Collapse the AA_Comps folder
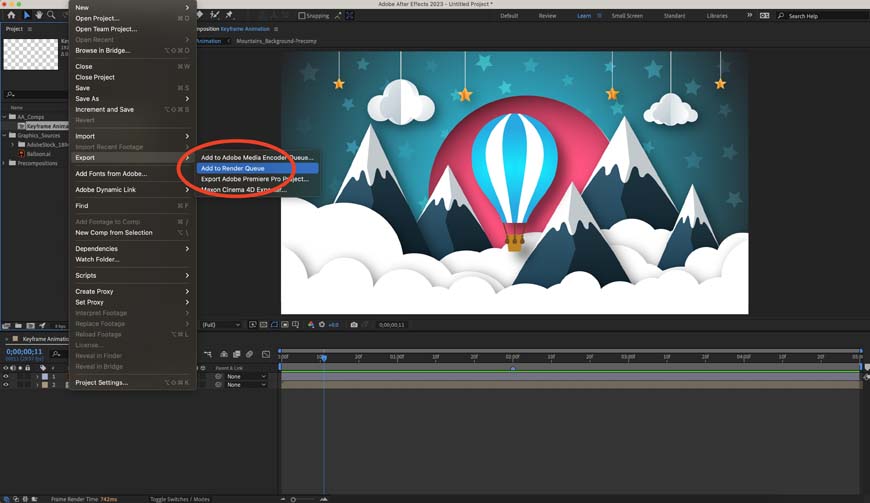Screen dimensions: 870x503 click(4, 116)
